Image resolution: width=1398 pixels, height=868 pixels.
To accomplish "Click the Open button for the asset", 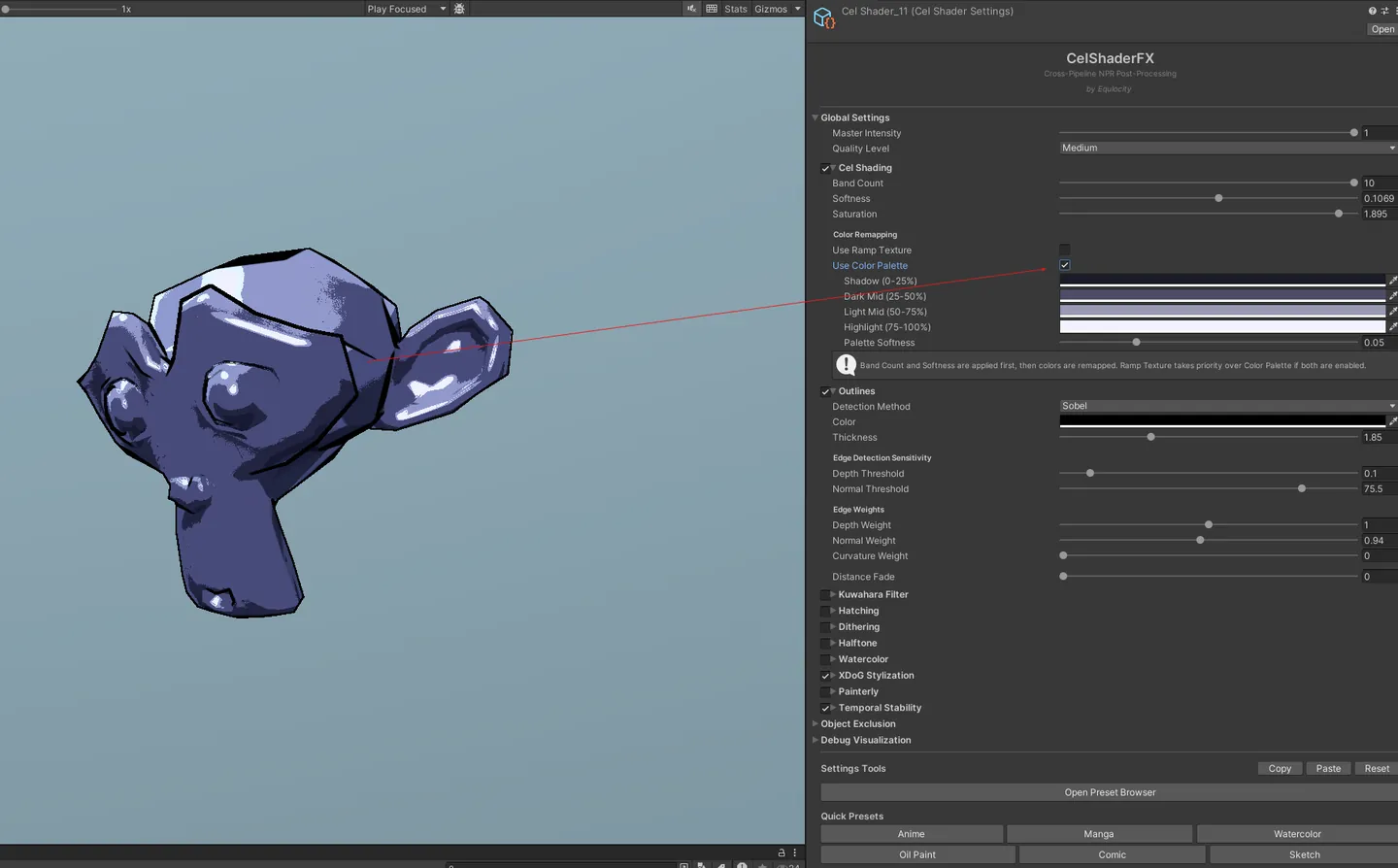I will [x=1382, y=29].
